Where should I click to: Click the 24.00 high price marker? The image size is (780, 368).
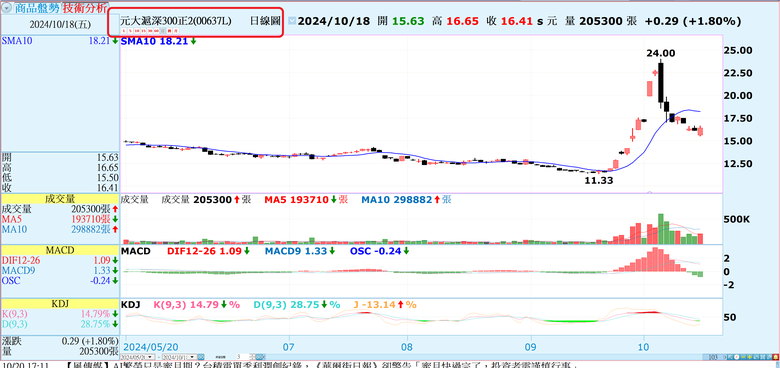point(660,53)
